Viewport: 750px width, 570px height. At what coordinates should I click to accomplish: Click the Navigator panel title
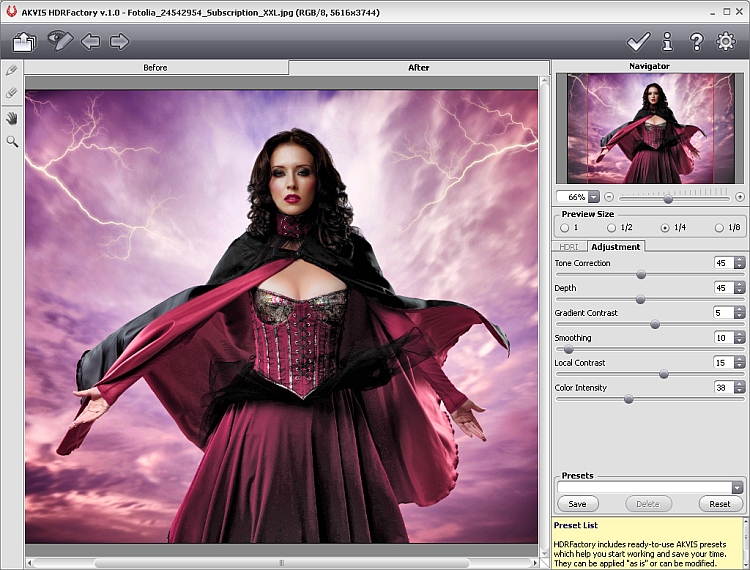649,66
